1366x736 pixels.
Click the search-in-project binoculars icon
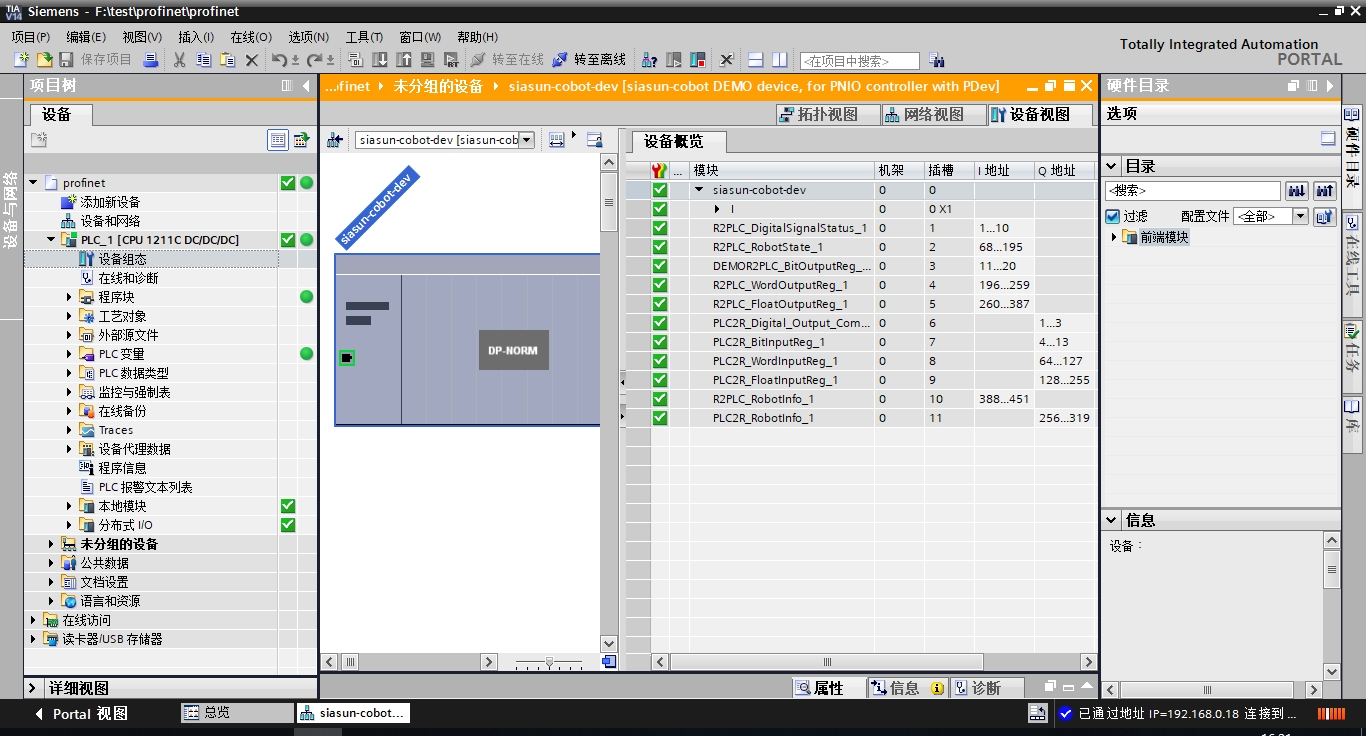(x=936, y=60)
